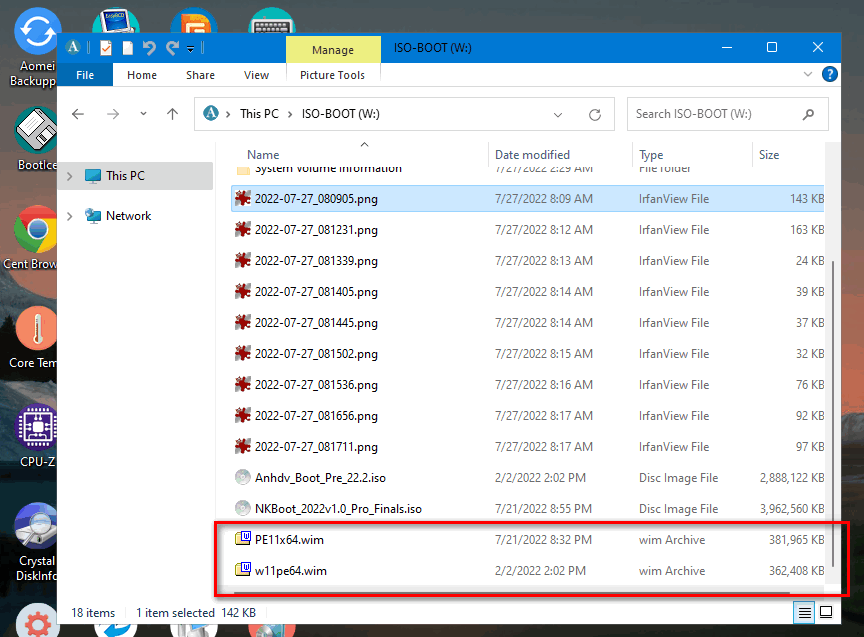Image resolution: width=864 pixels, height=637 pixels.
Task: Open Core Temp desktop shortcut
Action: pos(34,338)
